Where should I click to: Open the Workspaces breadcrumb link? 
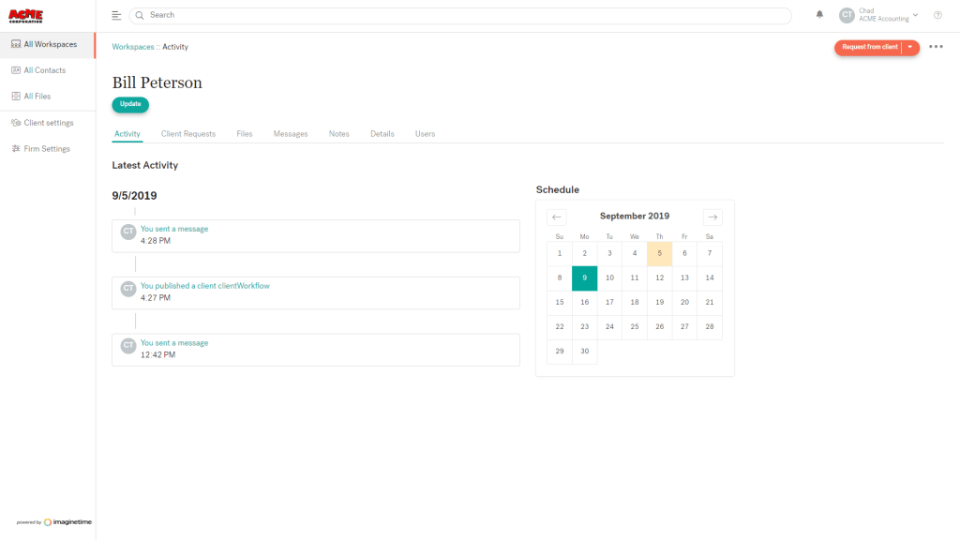coord(133,47)
